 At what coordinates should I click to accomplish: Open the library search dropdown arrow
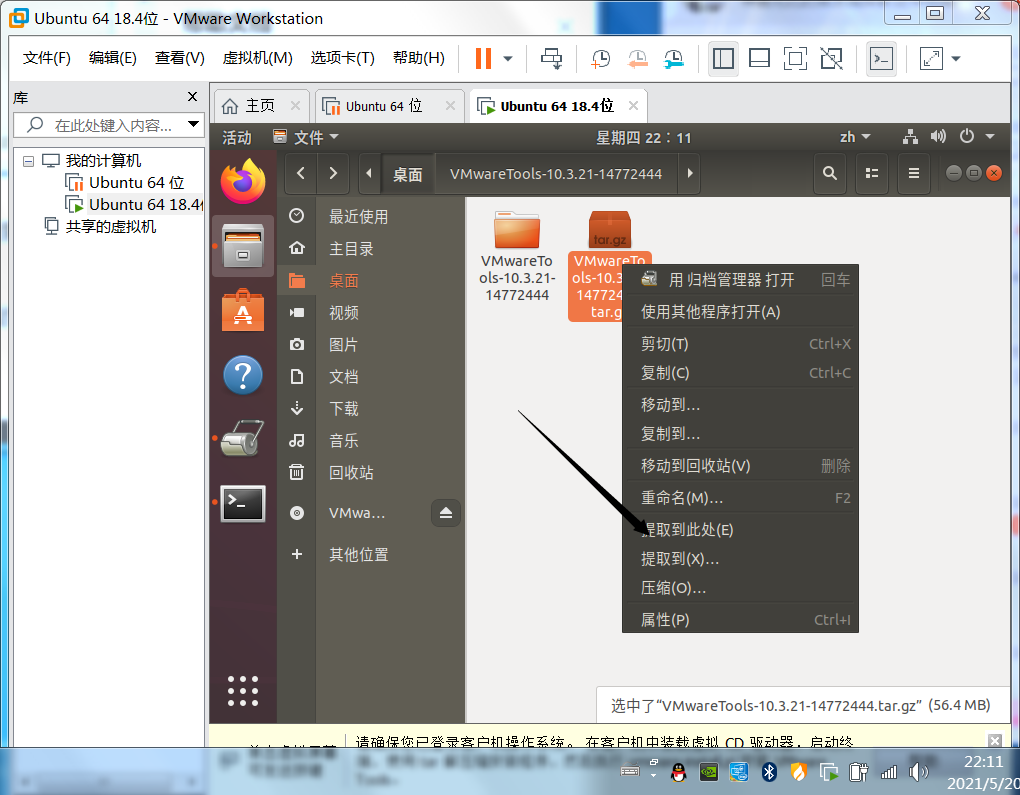click(193, 124)
